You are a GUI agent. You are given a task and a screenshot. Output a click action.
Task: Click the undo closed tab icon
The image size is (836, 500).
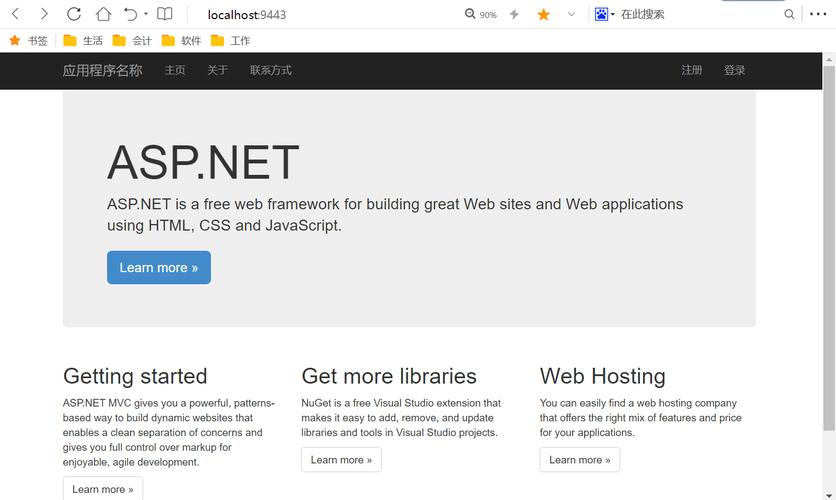point(130,14)
